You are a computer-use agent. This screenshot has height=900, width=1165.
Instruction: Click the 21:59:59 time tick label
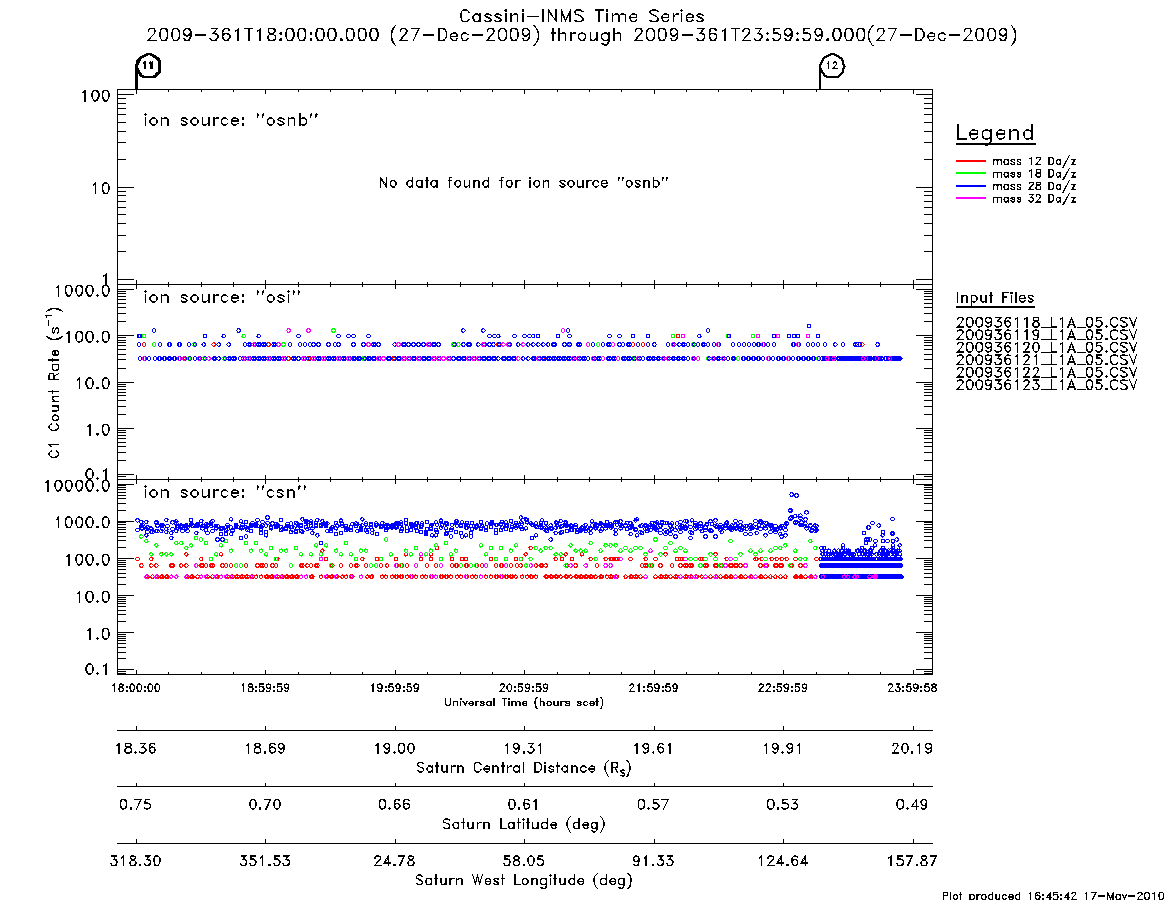click(x=653, y=688)
